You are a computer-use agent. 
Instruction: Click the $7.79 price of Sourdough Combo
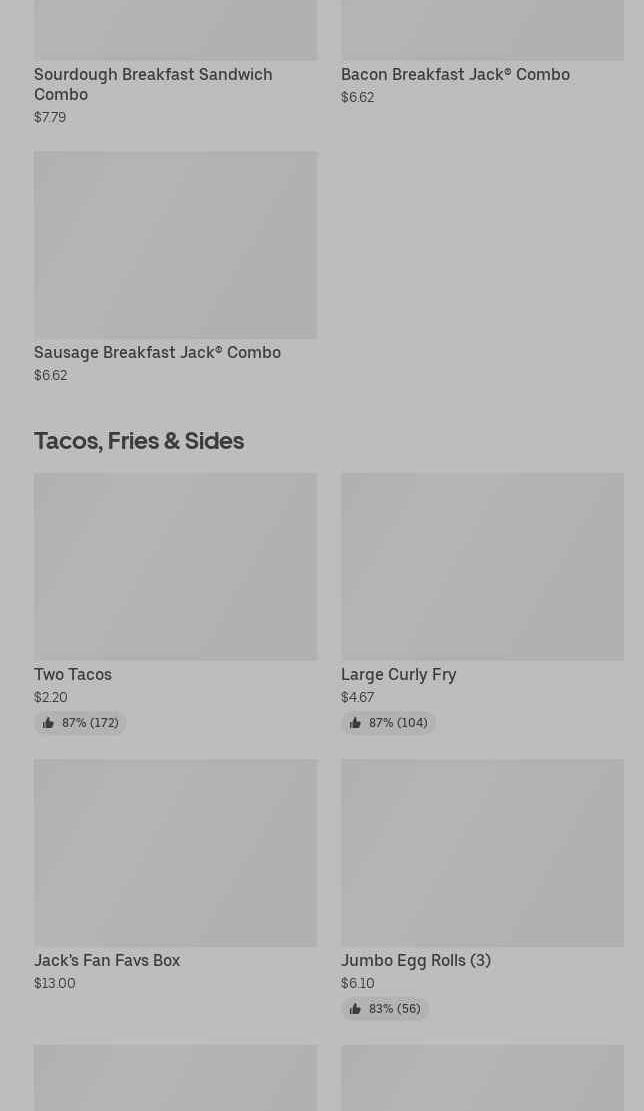point(50,117)
